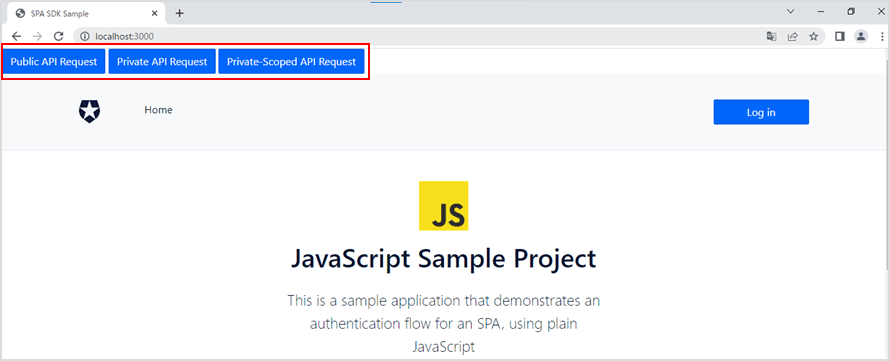Open the profile avatar menu
890x361 pixels.
pyautogui.click(x=861, y=36)
